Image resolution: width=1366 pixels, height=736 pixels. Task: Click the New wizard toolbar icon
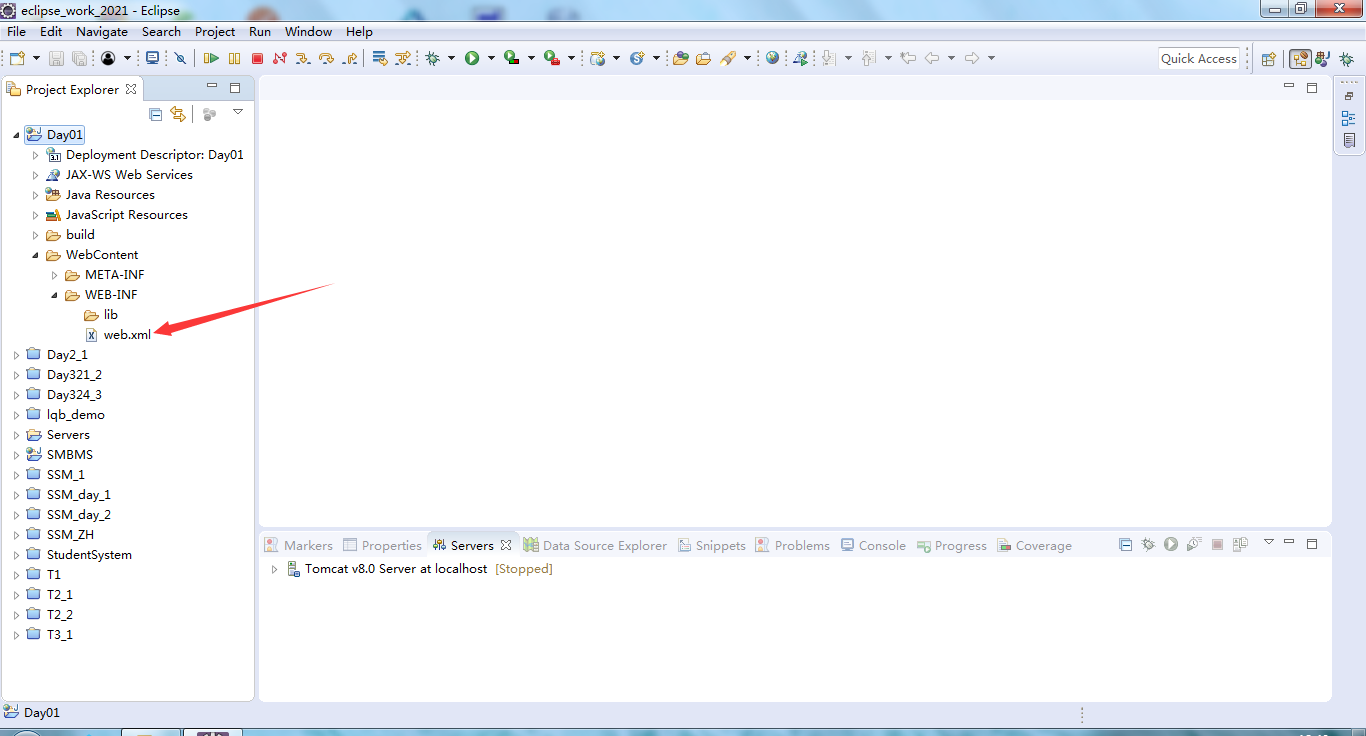(17, 59)
